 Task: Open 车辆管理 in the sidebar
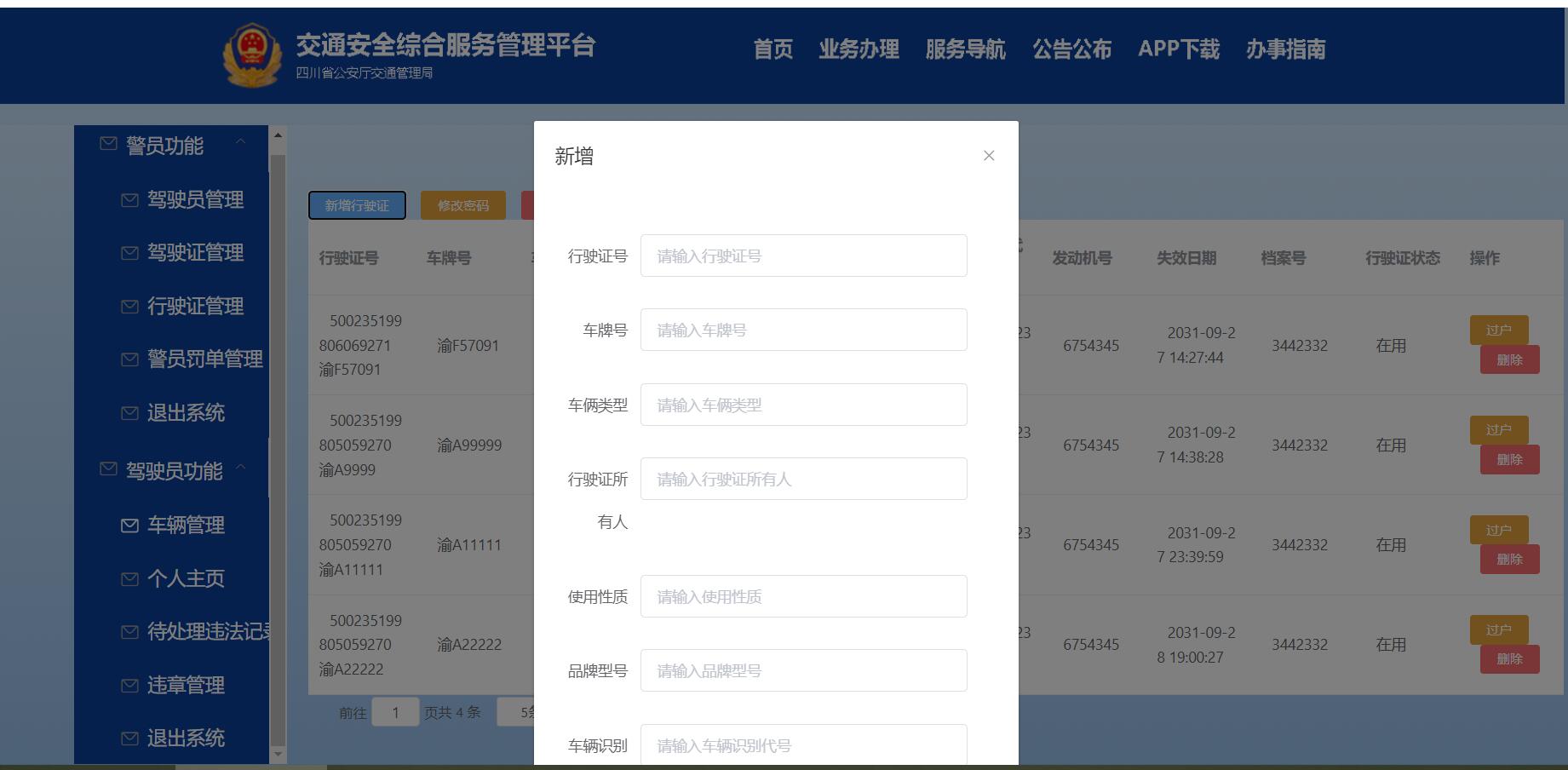tap(186, 526)
